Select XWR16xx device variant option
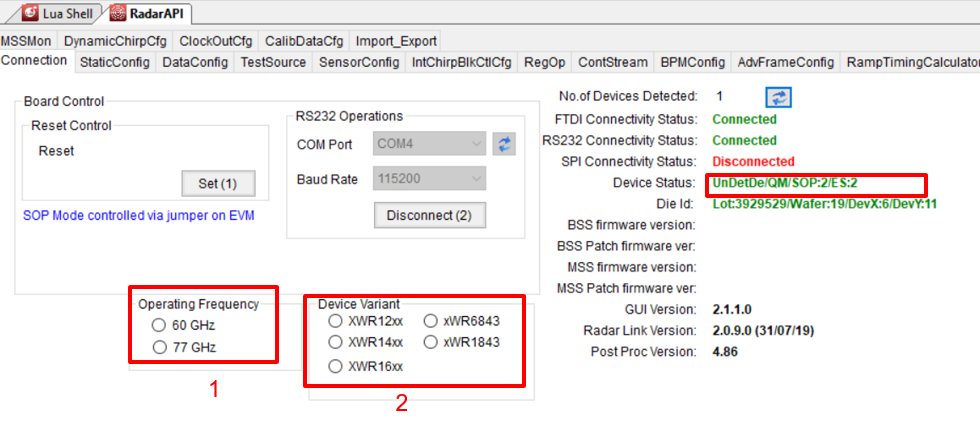The width and height of the screenshot is (980, 431). click(x=335, y=366)
